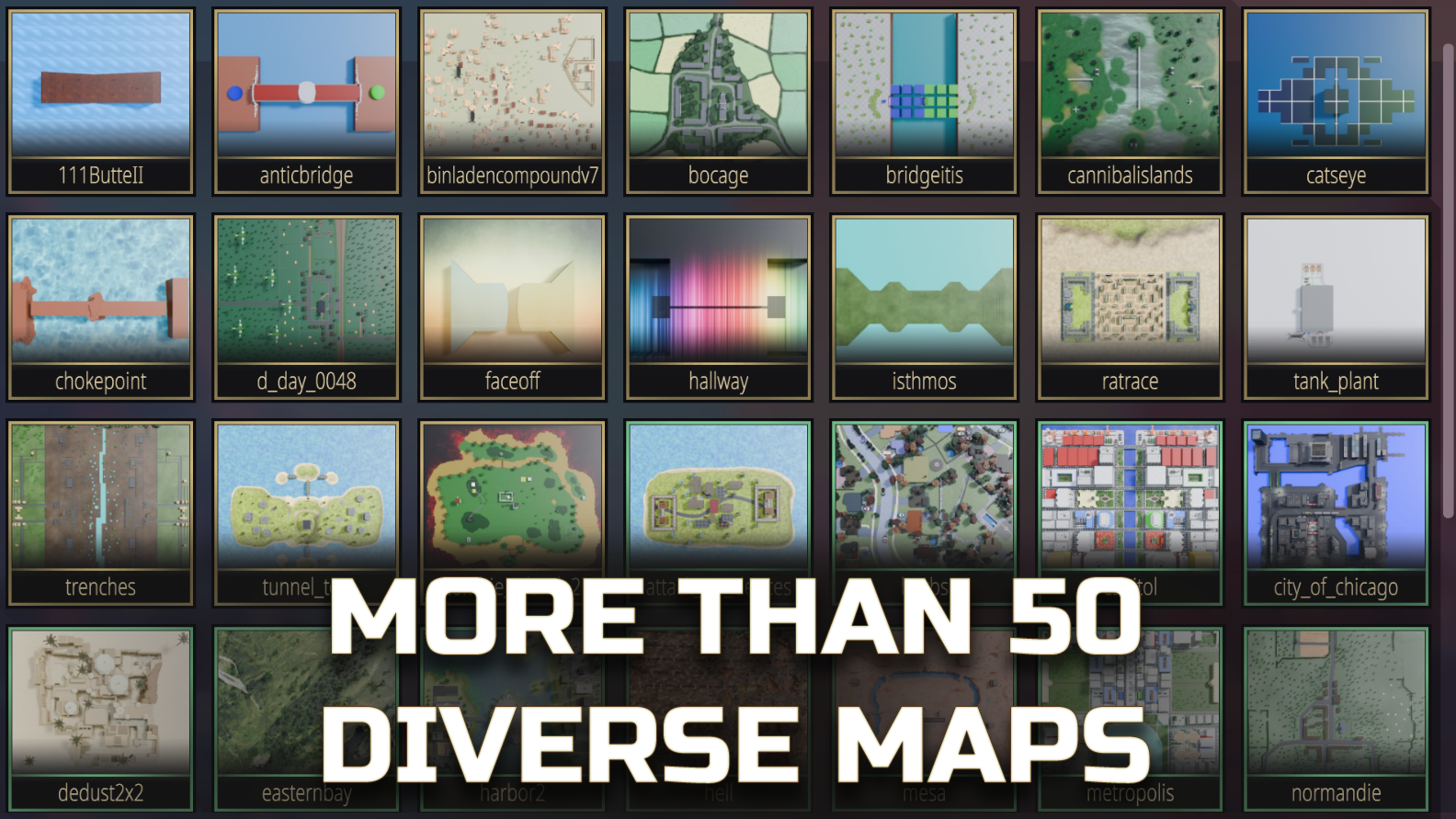Image resolution: width=1456 pixels, height=819 pixels.
Task: Select the tank_plant map
Action: tap(1336, 307)
